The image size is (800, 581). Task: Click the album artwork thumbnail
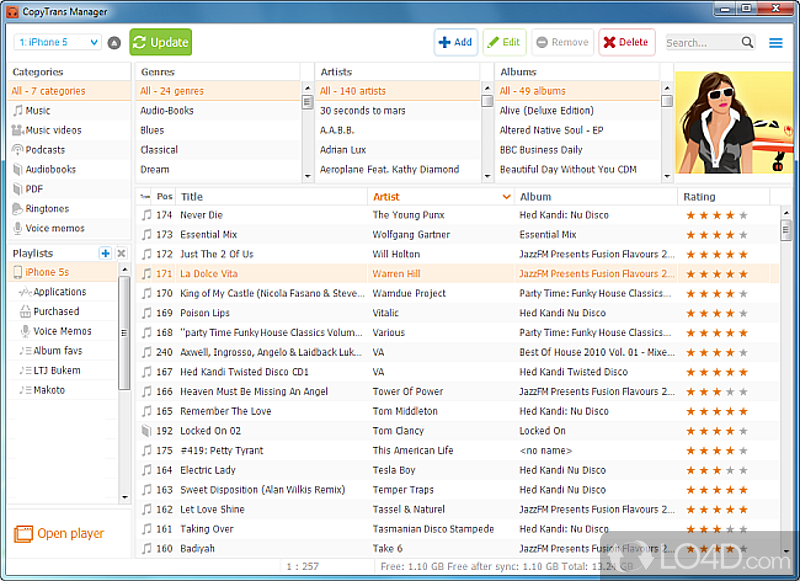(734, 122)
